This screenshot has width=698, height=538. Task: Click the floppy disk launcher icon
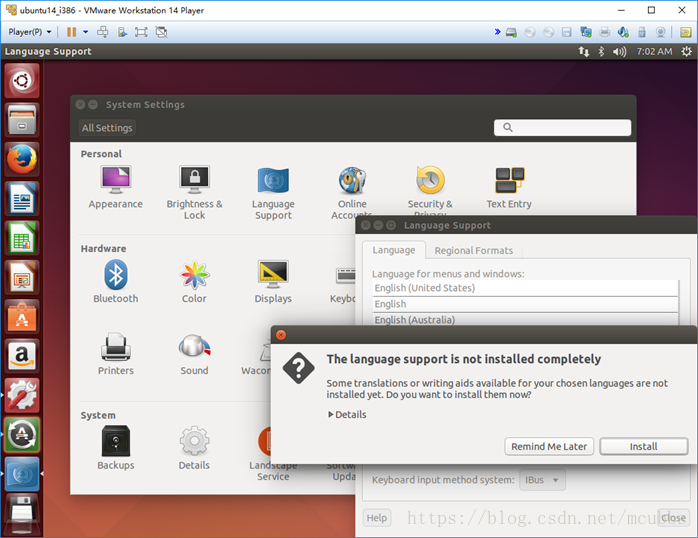22,514
